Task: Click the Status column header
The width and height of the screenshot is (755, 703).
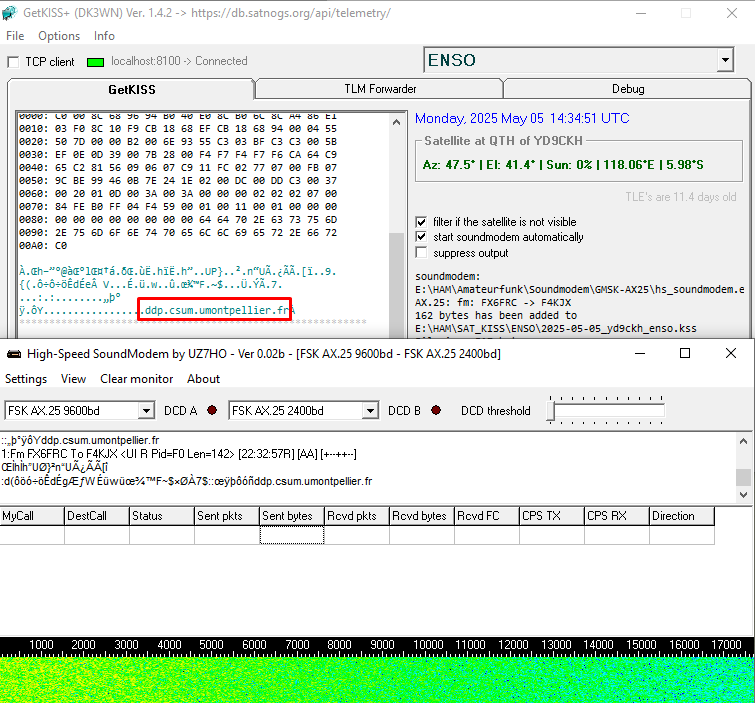Action: click(x=162, y=516)
